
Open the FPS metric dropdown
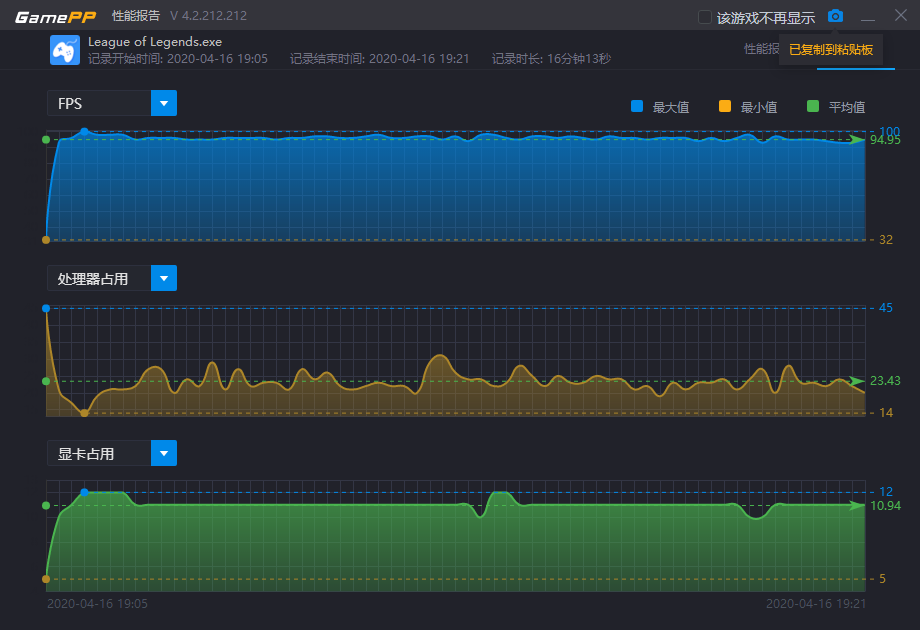164,103
